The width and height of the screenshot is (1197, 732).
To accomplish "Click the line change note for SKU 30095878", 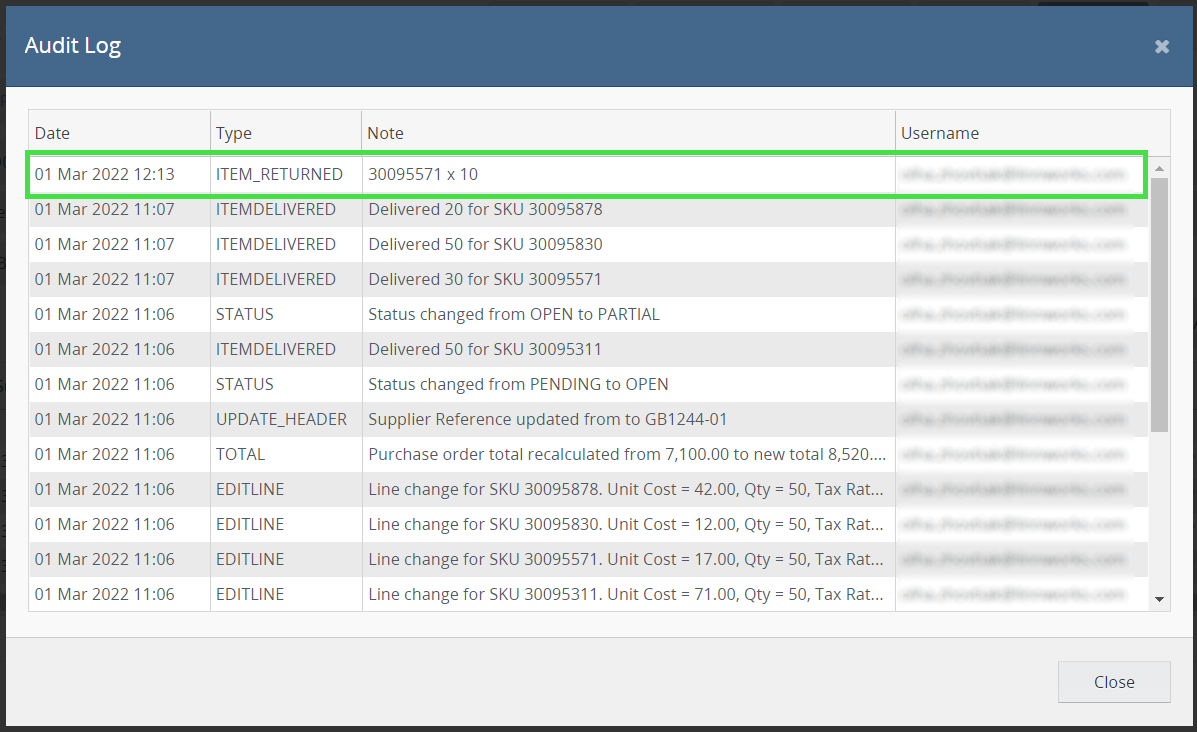I will point(626,490).
